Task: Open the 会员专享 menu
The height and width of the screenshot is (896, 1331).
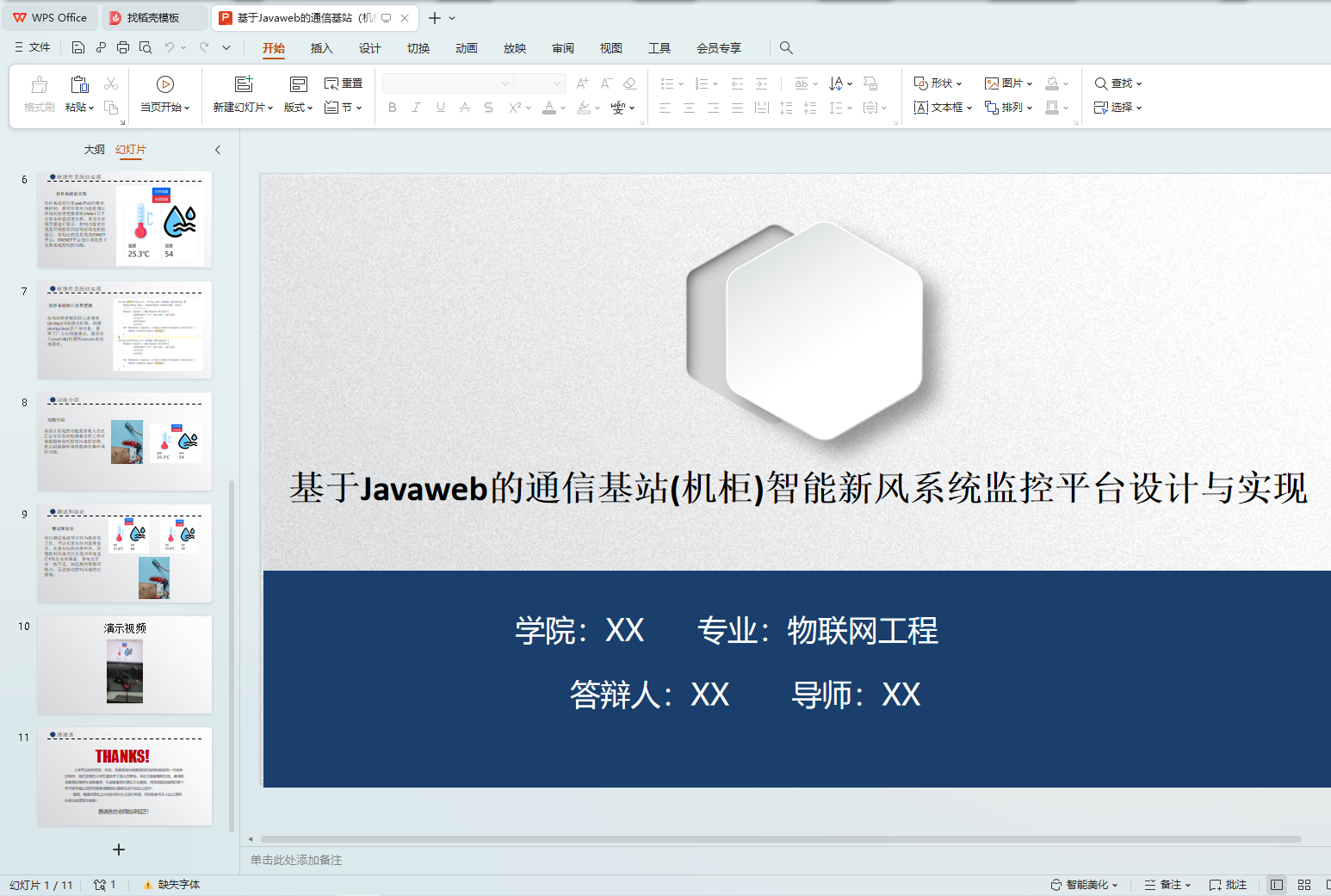Action: (718, 48)
